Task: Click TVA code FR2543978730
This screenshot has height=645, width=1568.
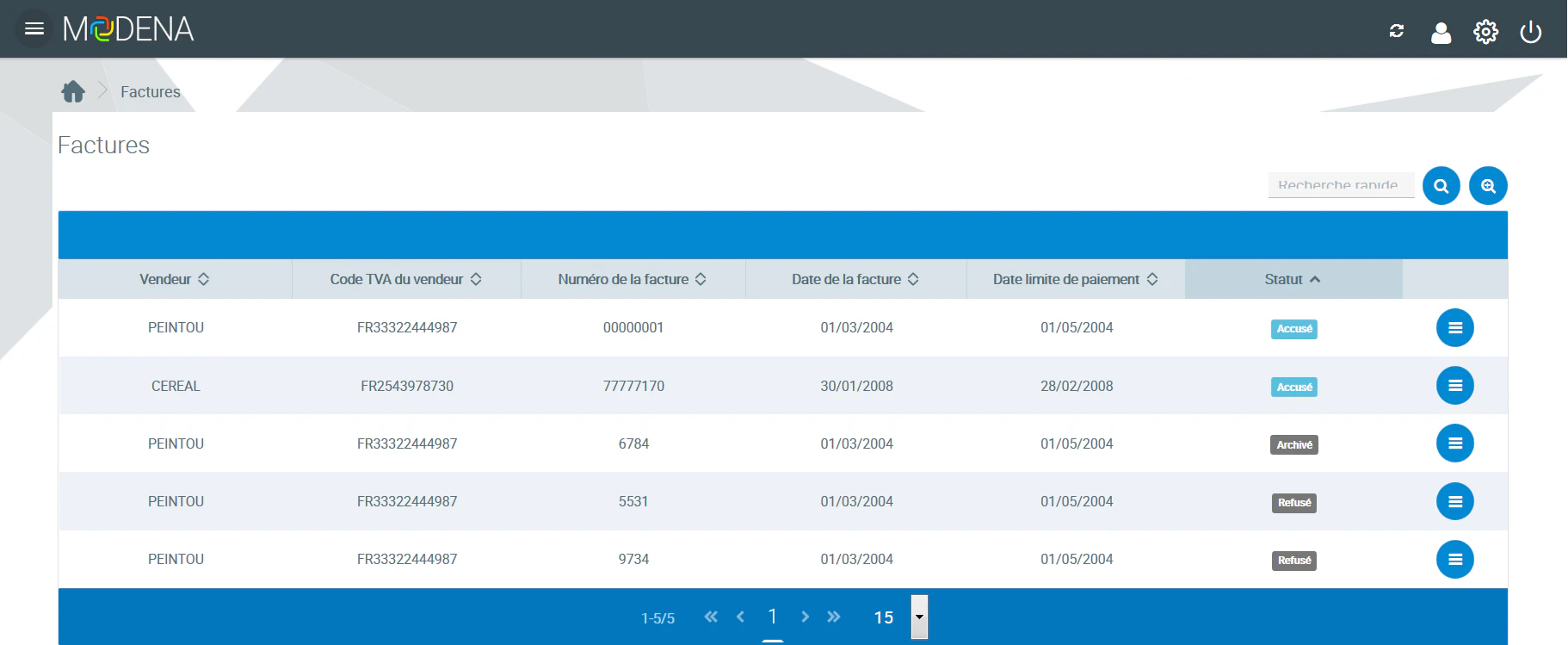Action: click(407, 386)
